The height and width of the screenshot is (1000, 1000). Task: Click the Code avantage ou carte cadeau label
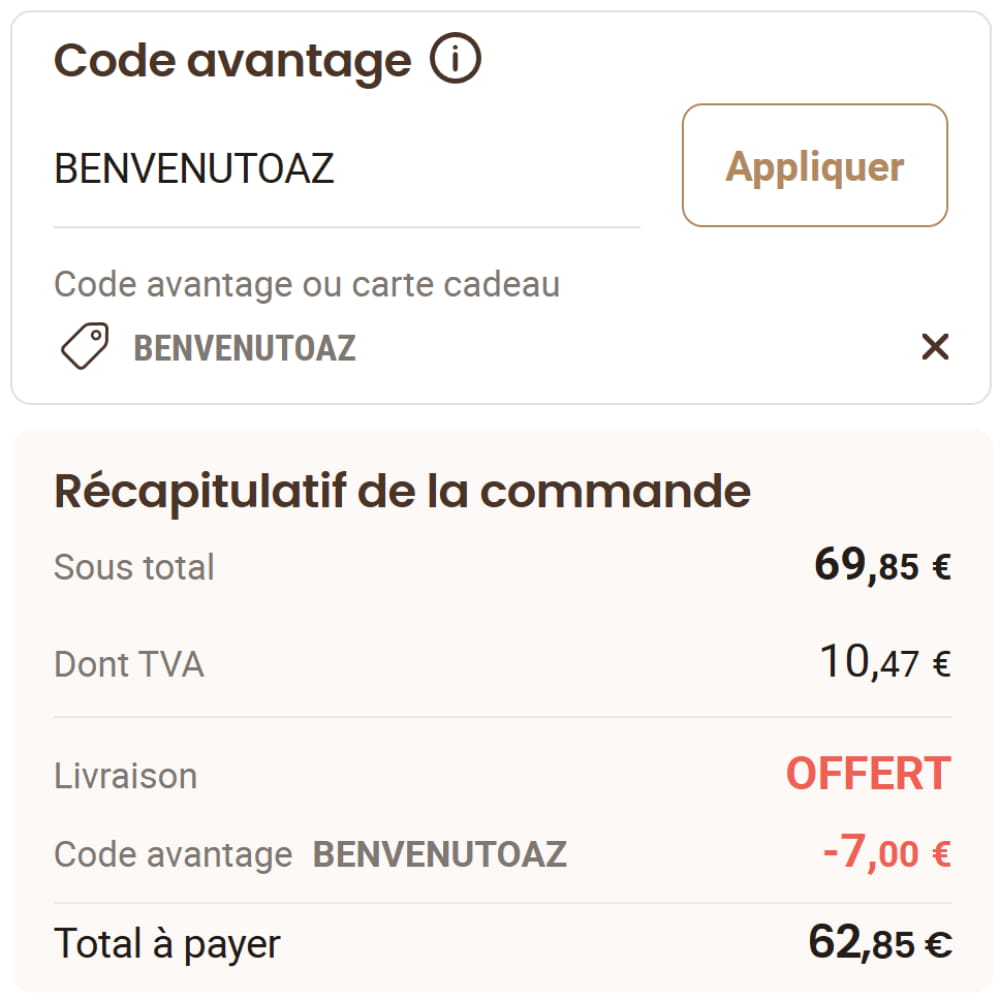(x=307, y=284)
